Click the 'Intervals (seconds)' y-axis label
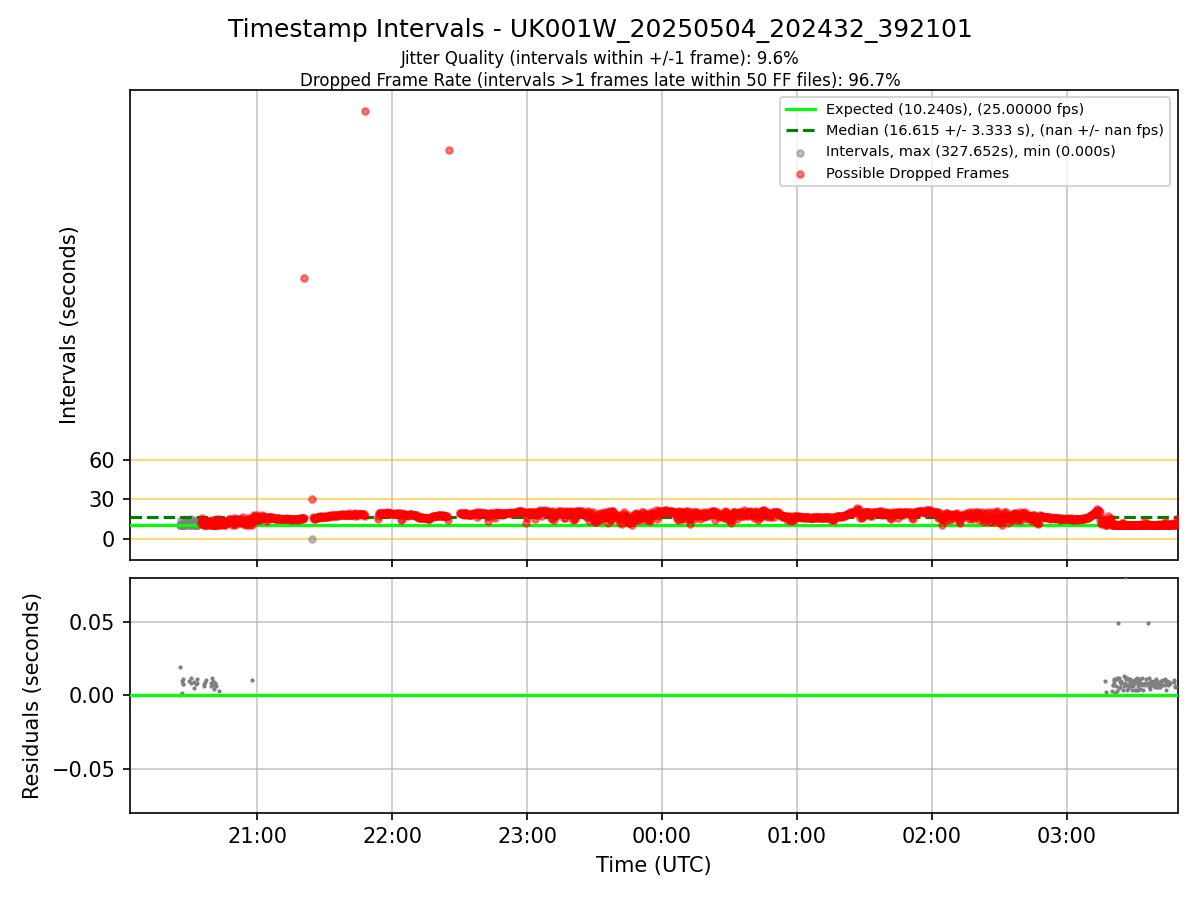The image size is (1200, 900). [68, 325]
